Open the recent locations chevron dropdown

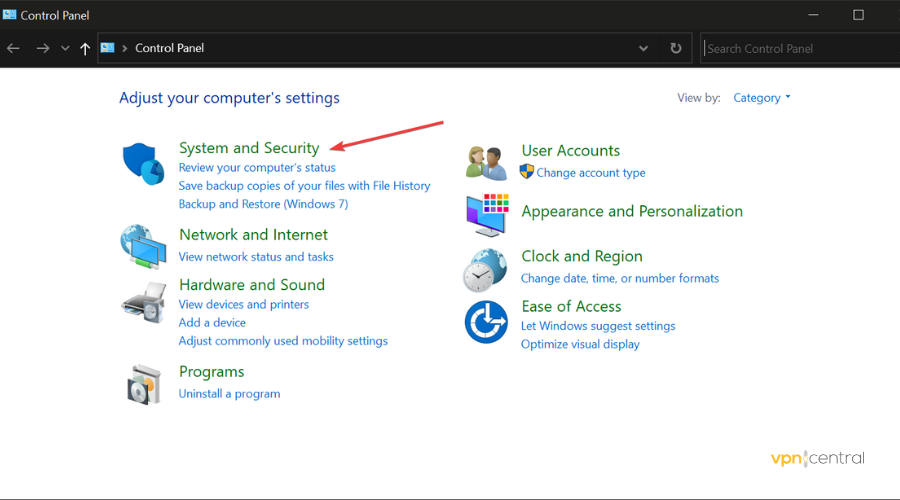coord(65,48)
